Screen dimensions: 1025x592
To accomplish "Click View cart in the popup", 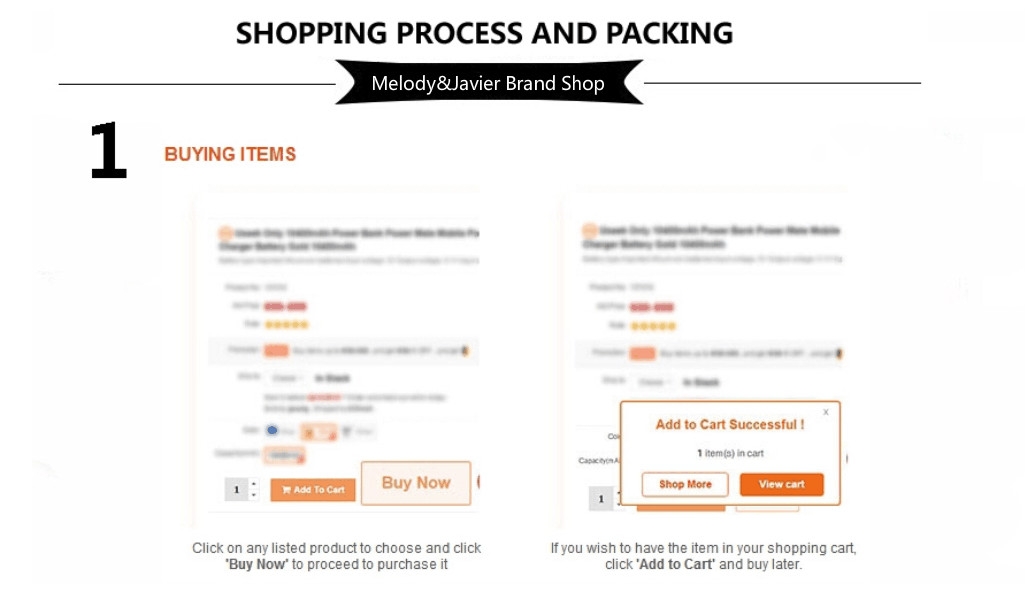I will pyautogui.click(x=781, y=484).
